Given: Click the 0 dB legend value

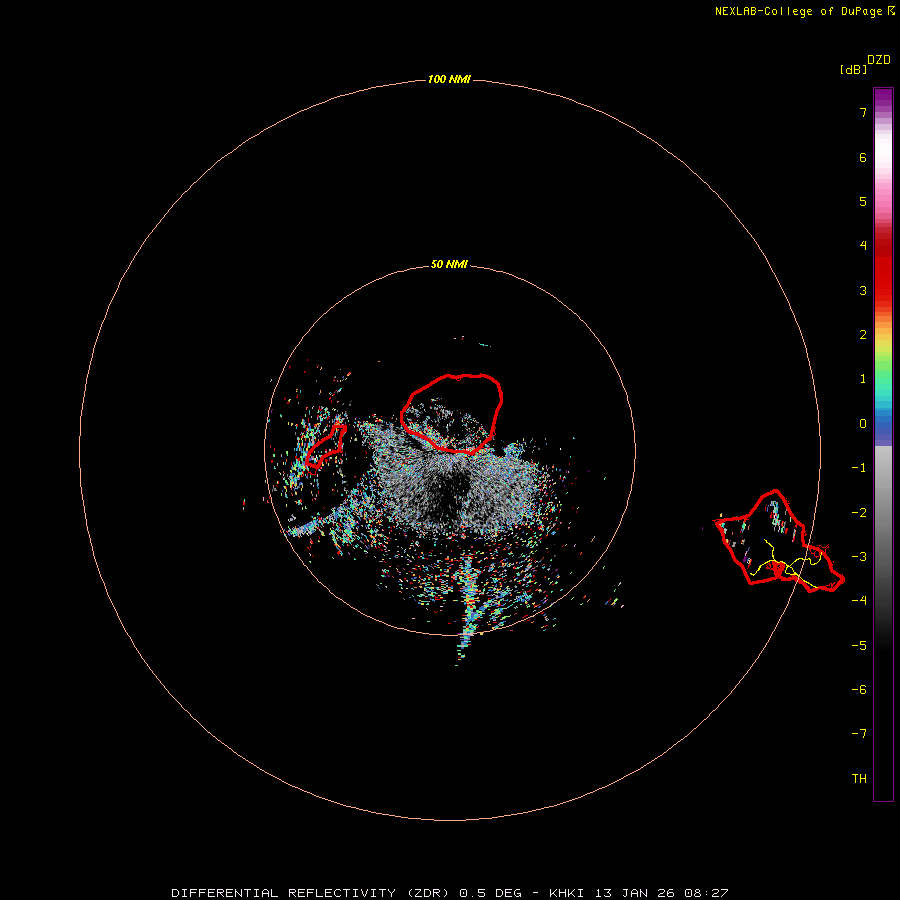Looking at the screenshot, I should point(863,424).
